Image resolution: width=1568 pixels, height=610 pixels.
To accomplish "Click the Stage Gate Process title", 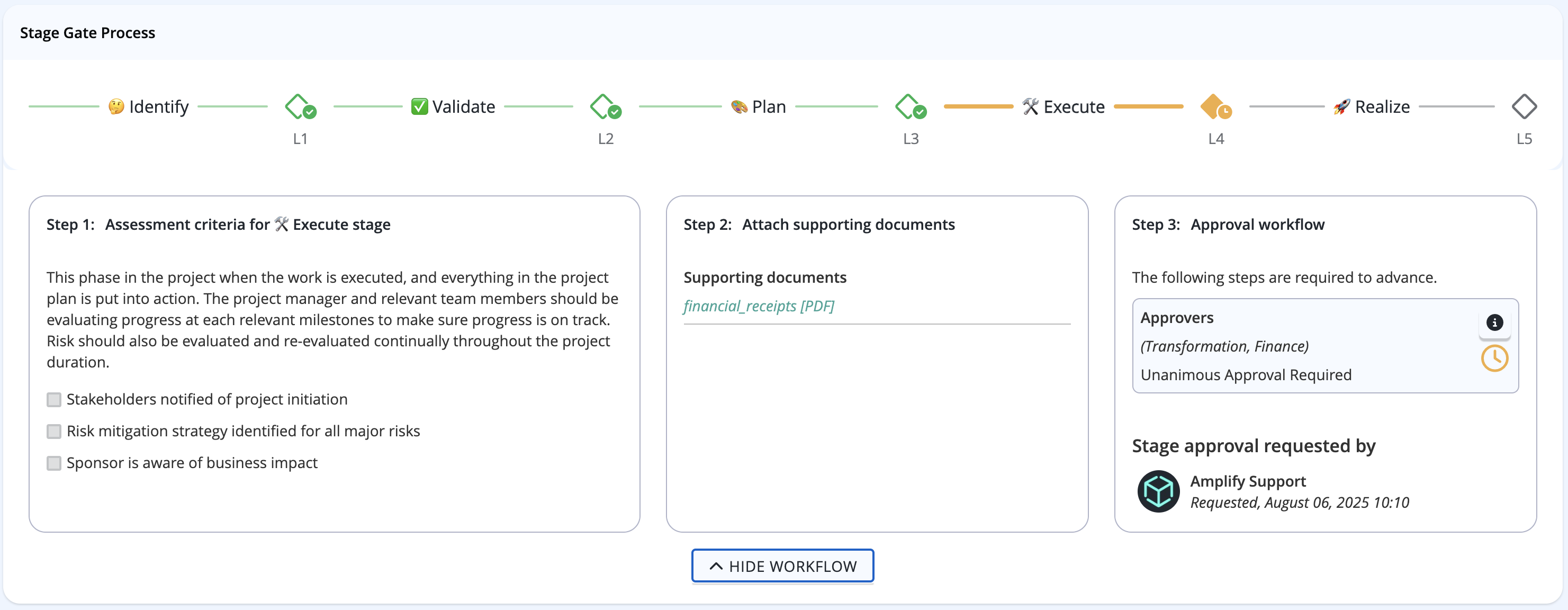I will pos(88,33).
